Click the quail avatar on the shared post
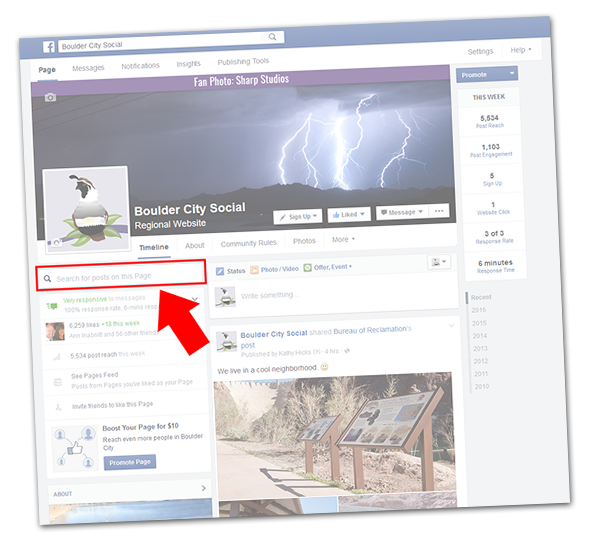 (x=226, y=342)
